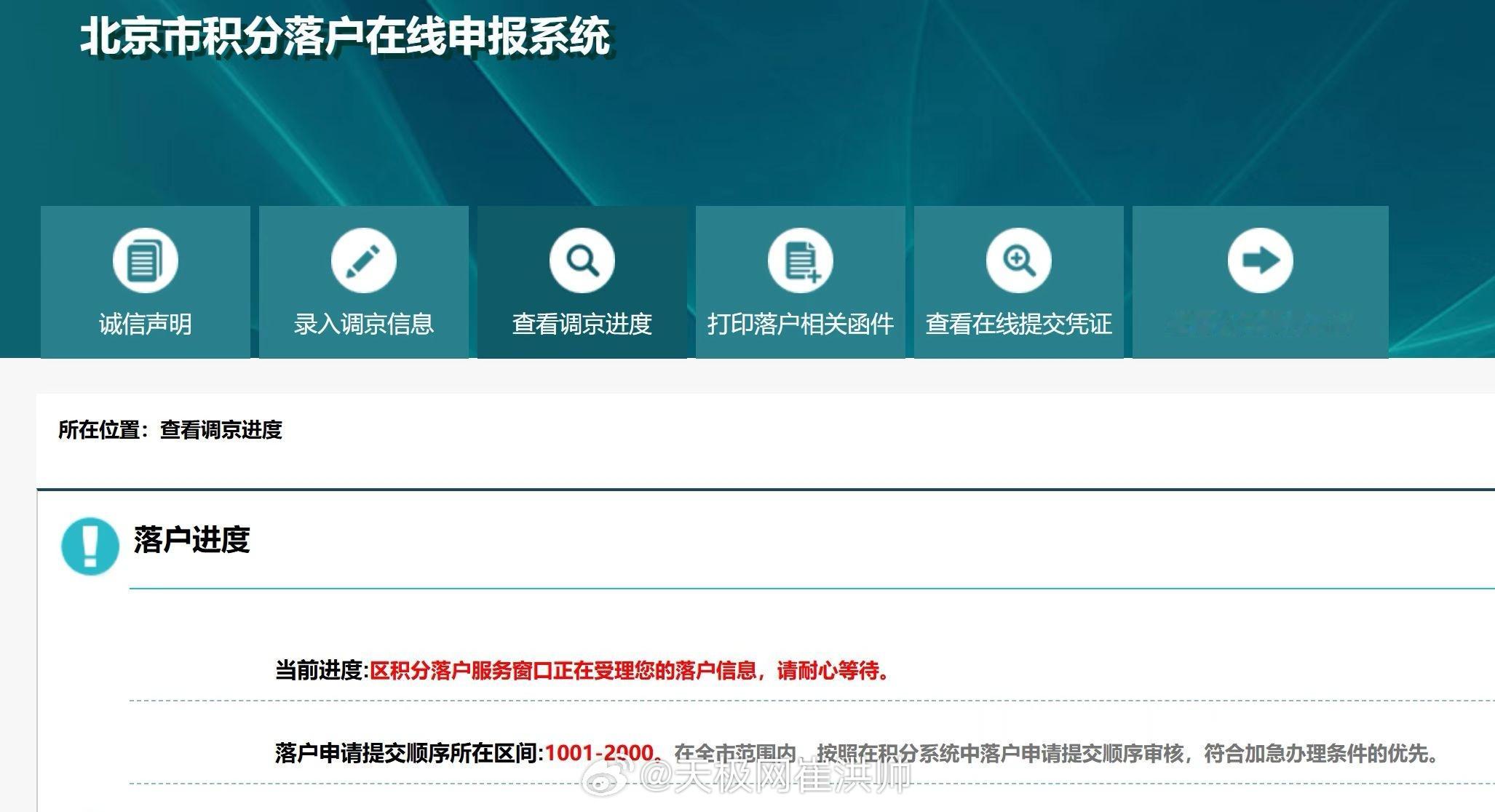
Task: Click the red range value 1001-2000
Action: (602, 753)
